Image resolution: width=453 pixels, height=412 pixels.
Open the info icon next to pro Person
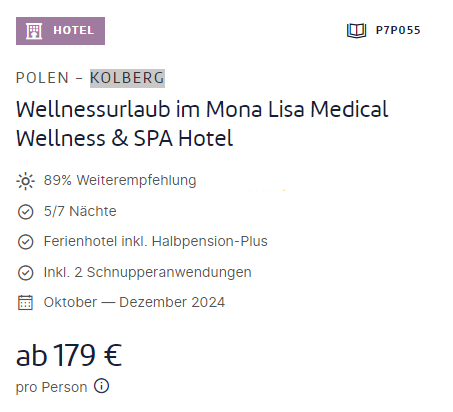[x=101, y=386]
